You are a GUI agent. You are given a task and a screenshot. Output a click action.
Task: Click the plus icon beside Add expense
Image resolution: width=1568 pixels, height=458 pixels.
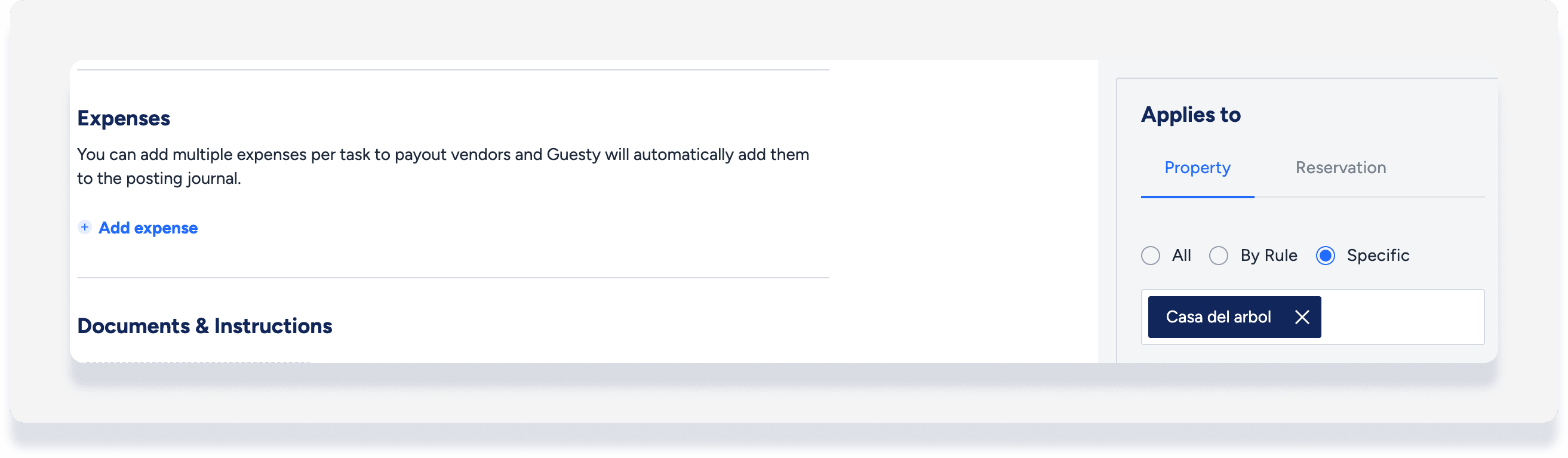85,227
